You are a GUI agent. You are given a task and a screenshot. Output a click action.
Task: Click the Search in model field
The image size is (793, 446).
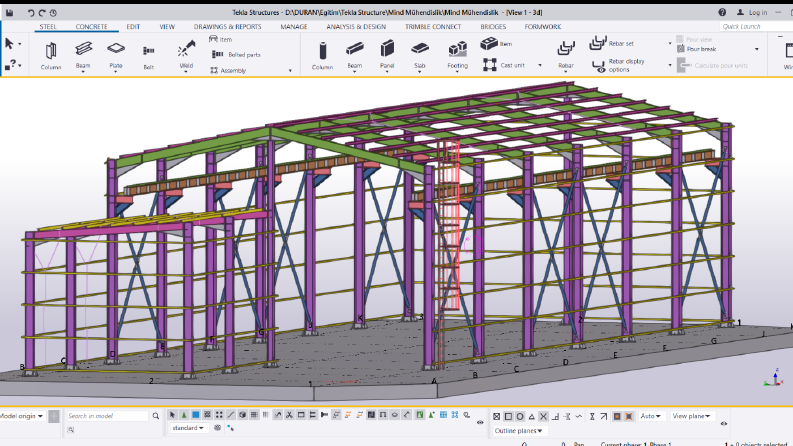pyautogui.click(x=107, y=416)
